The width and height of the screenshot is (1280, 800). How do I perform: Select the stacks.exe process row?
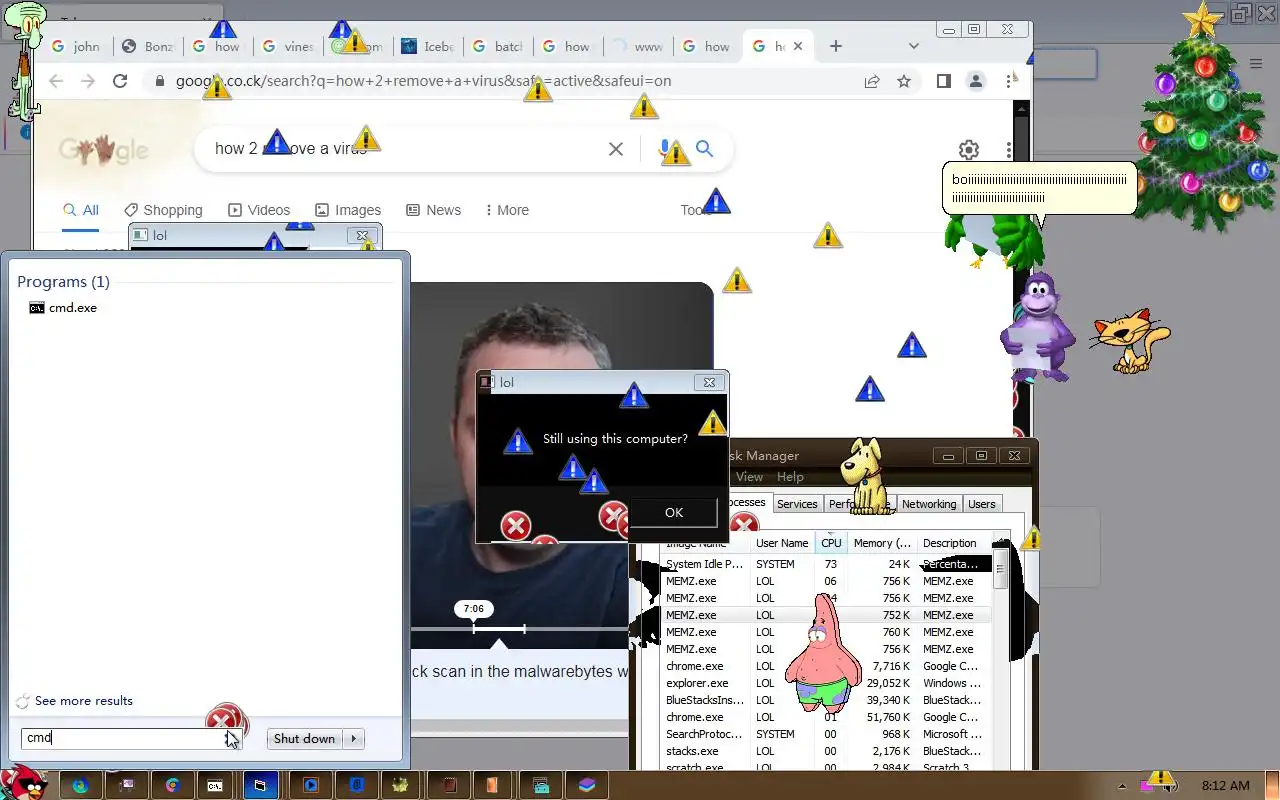coord(826,751)
